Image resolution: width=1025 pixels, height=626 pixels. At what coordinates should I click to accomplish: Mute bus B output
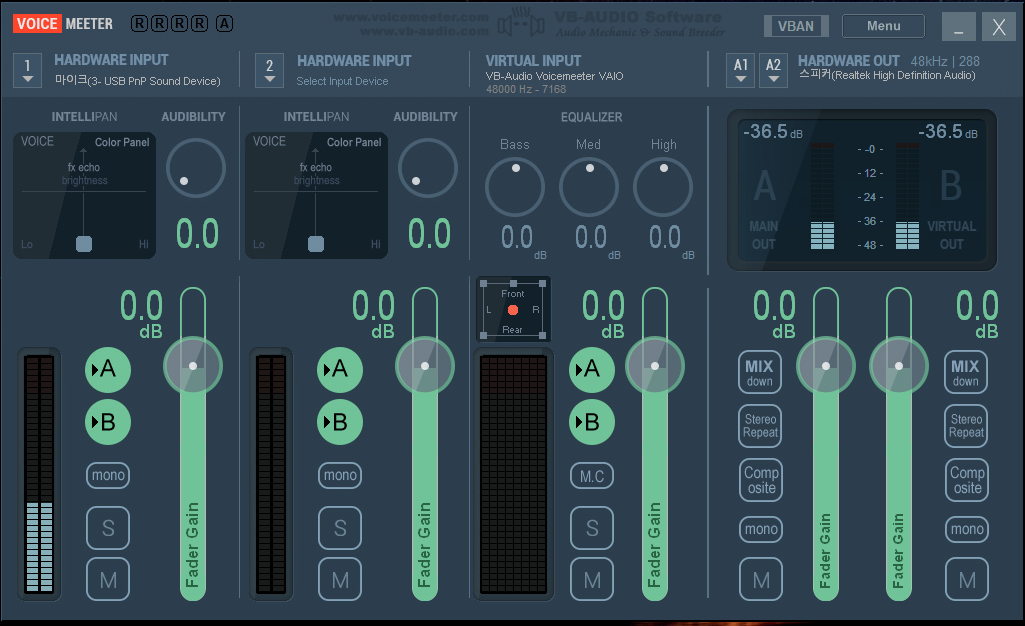pyautogui.click(x=967, y=579)
